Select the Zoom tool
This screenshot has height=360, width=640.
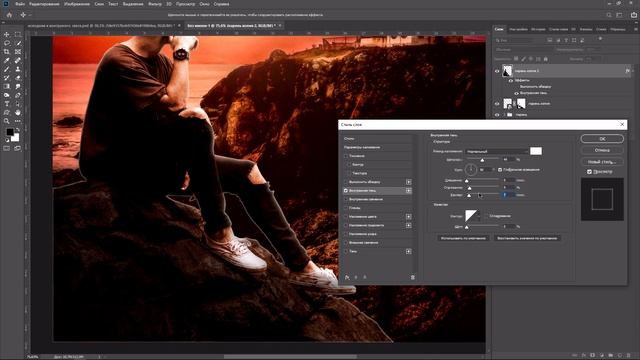pyautogui.click(x=7, y=121)
